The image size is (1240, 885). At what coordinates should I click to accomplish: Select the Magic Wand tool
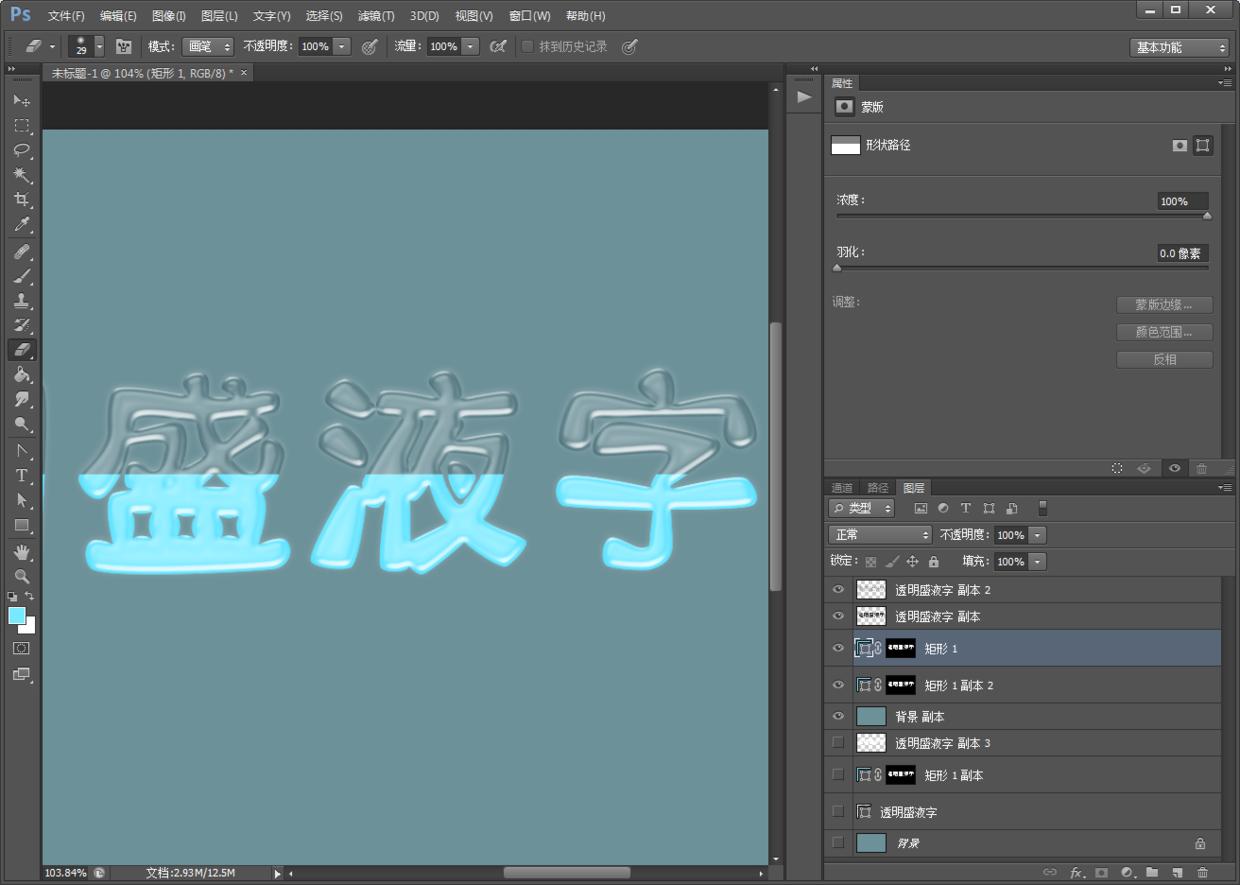[x=21, y=175]
